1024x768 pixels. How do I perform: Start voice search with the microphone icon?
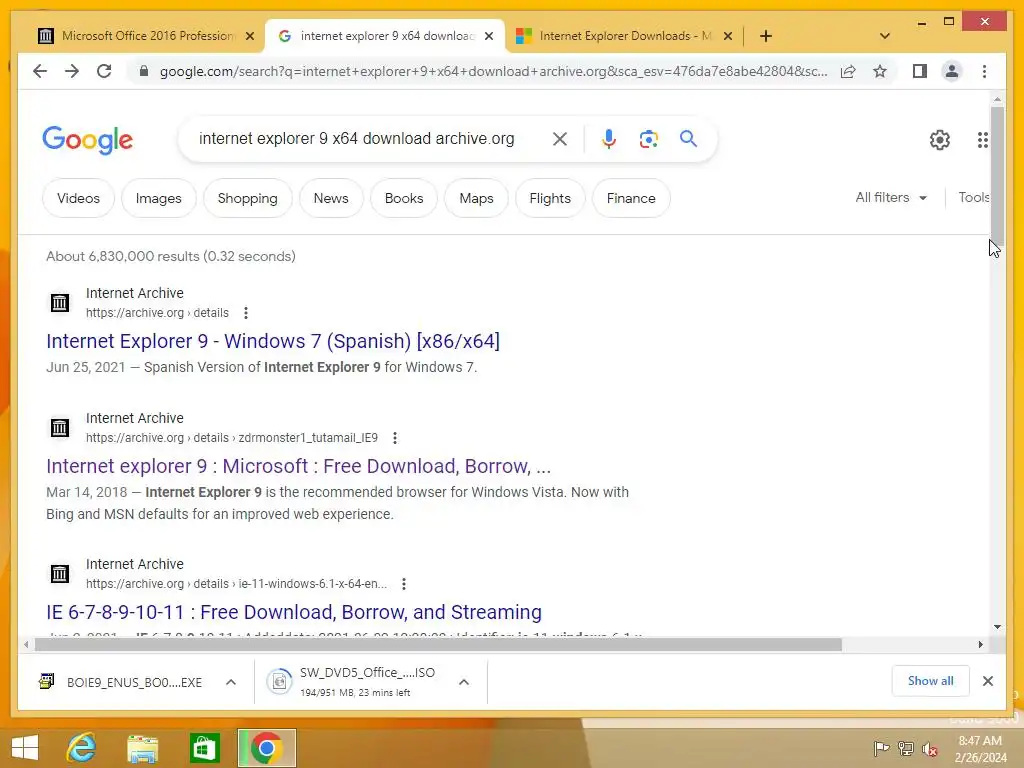tap(609, 138)
